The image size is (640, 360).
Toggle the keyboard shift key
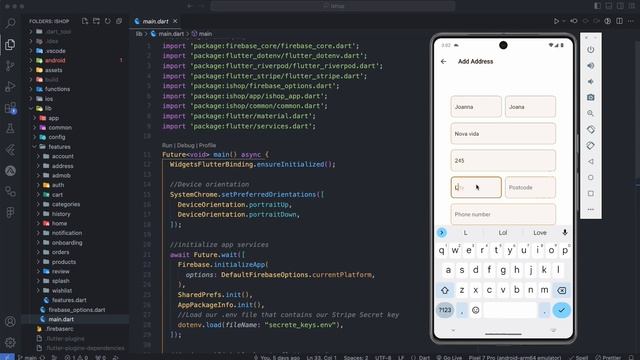tap(445, 290)
